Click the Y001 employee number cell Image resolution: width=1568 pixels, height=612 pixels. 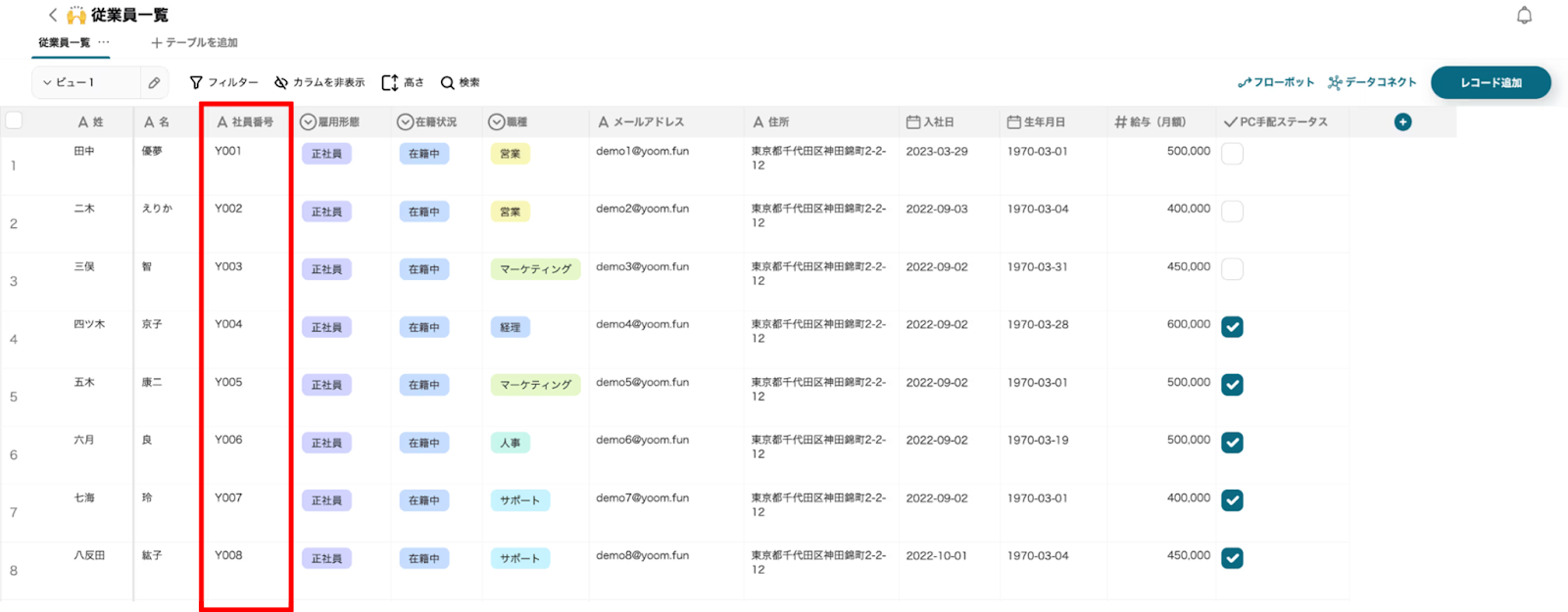tap(228, 151)
